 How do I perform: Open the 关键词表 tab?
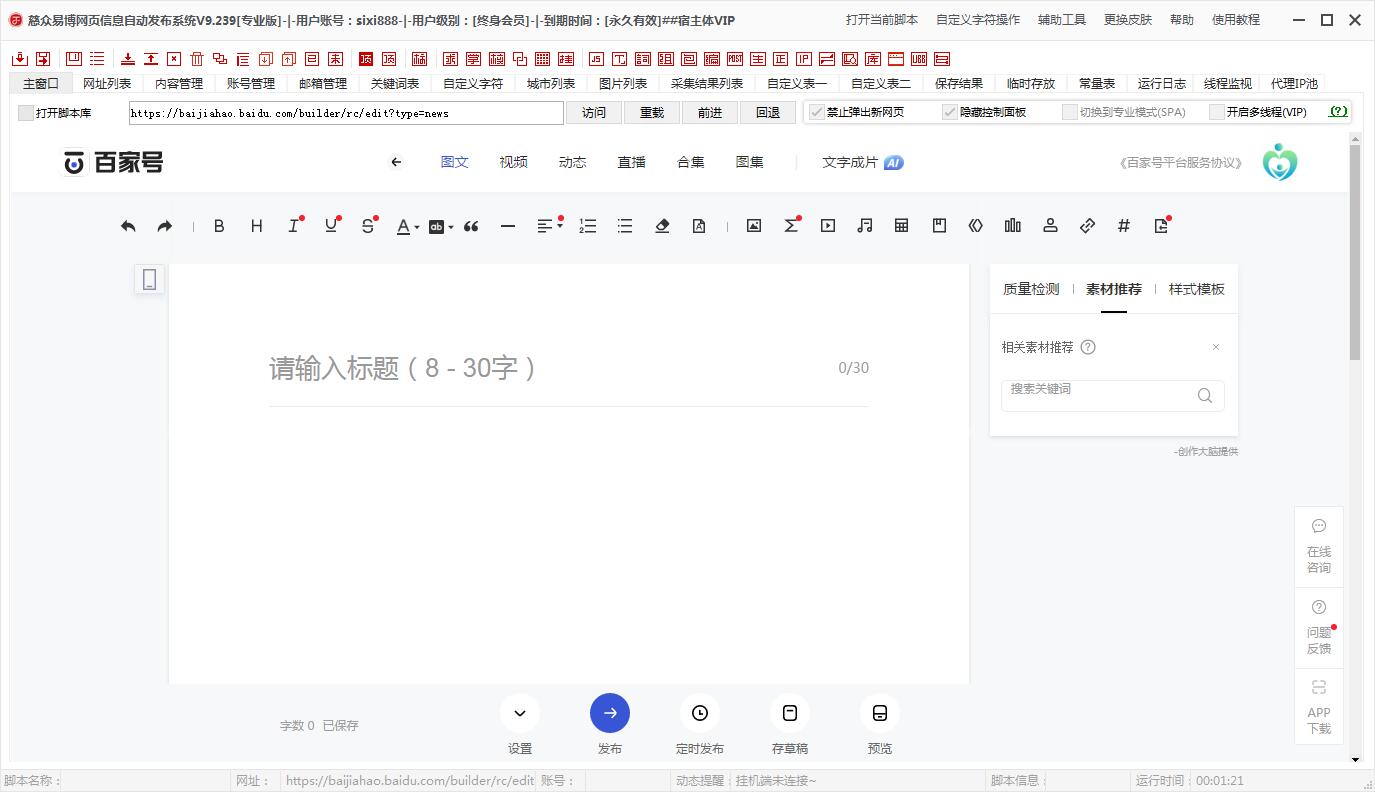point(395,84)
